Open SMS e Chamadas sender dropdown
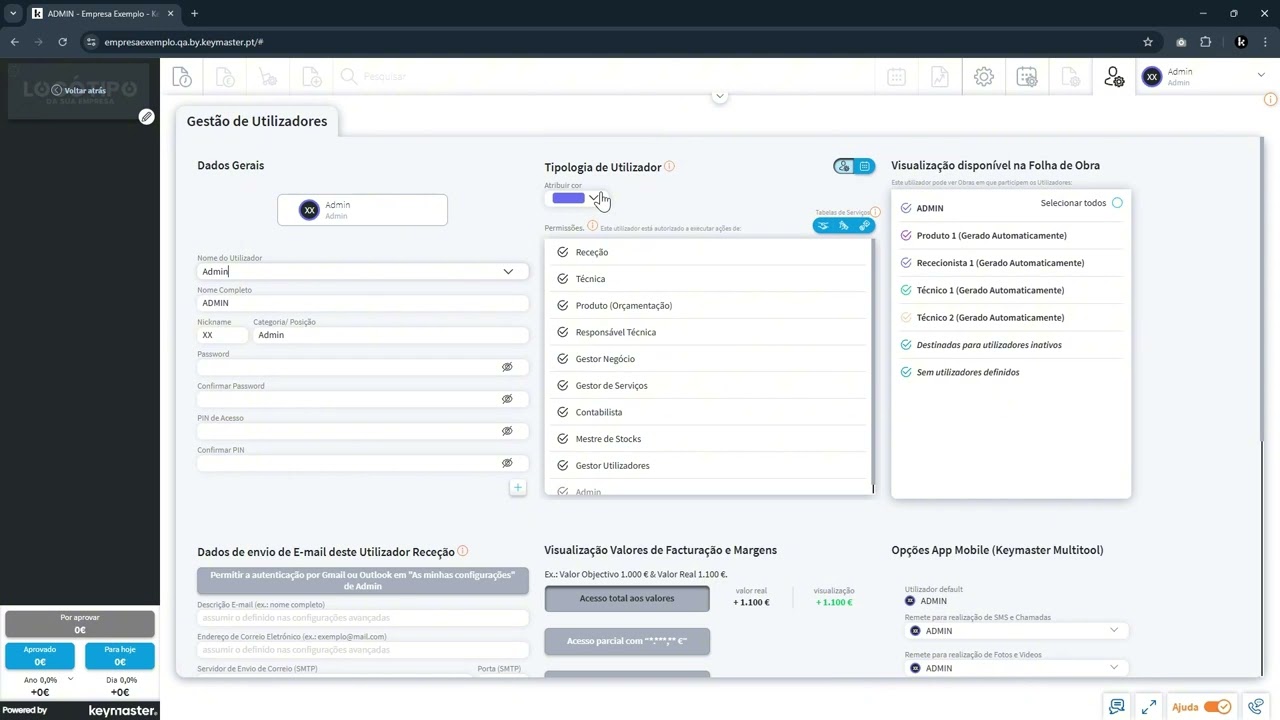 point(1114,630)
